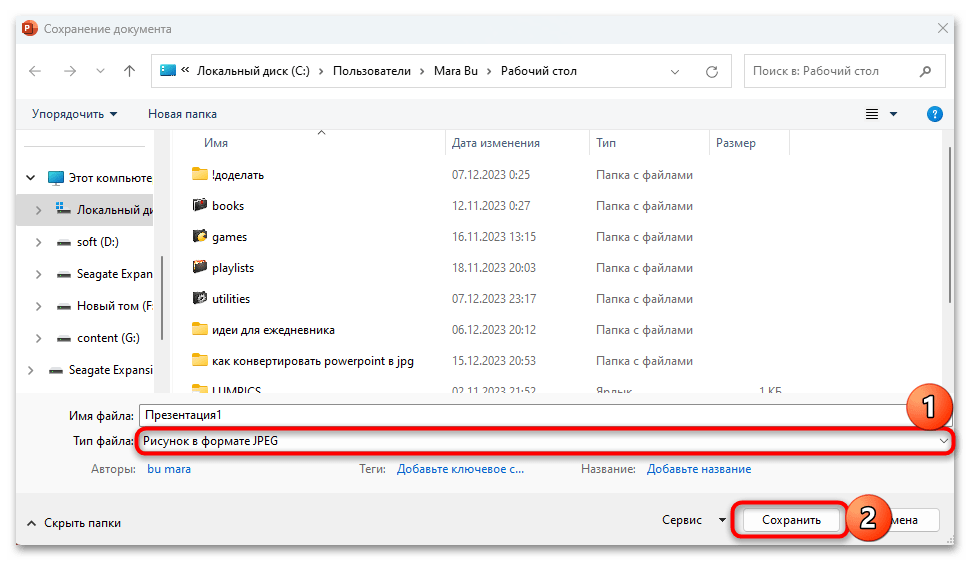This screenshot has width=970, height=561.
Task: Open the Упорядочить menu
Action: click(x=74, y=114)
